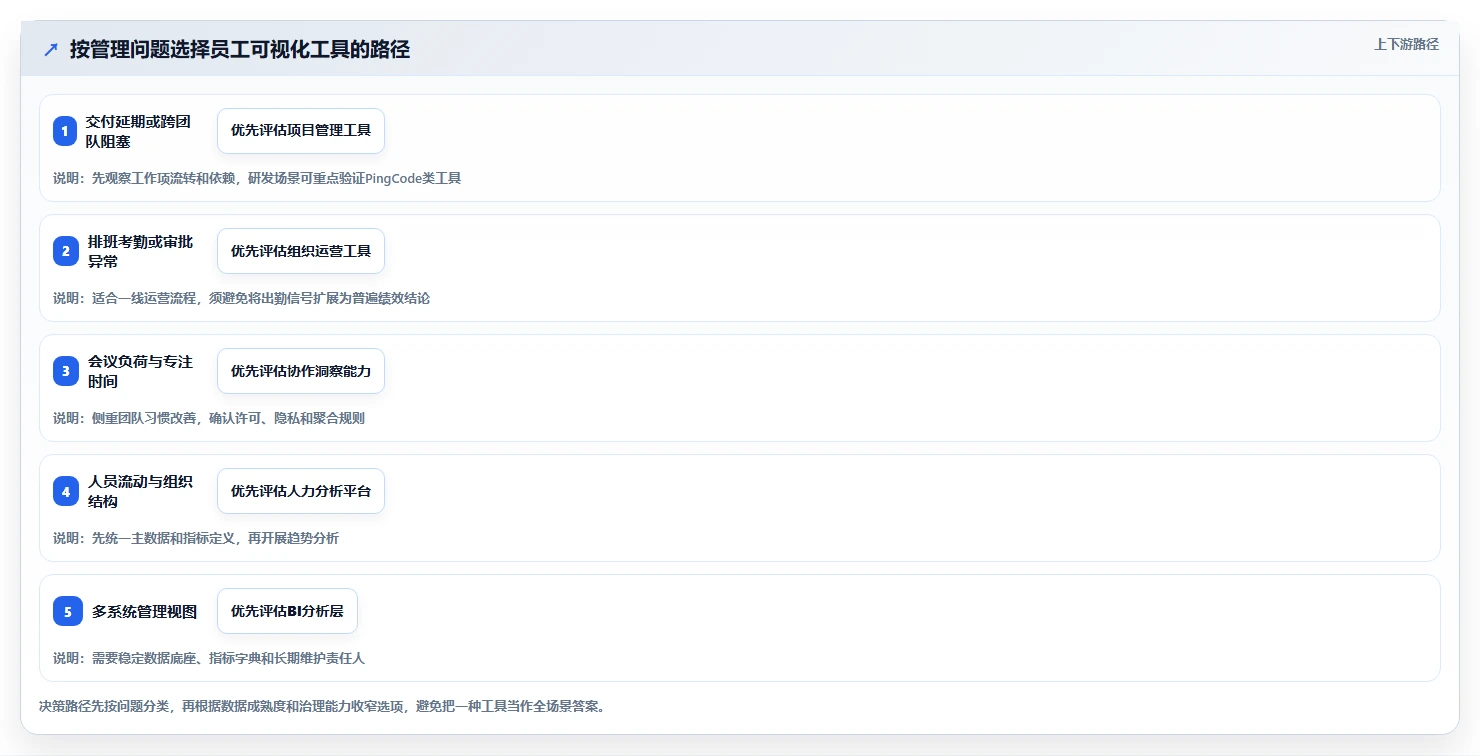Click the 上下游路径 label in header

click(x=1406, y=44)
